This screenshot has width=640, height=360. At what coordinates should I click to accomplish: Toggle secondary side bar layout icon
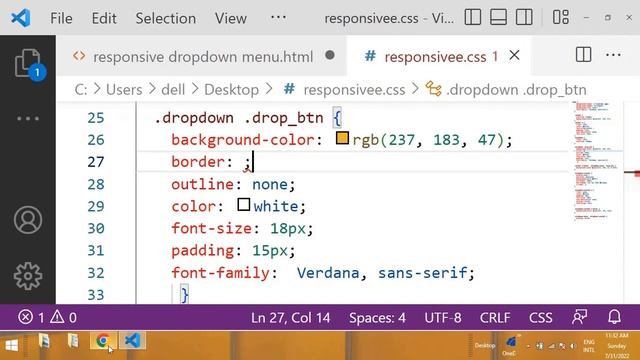pos(524,18)
